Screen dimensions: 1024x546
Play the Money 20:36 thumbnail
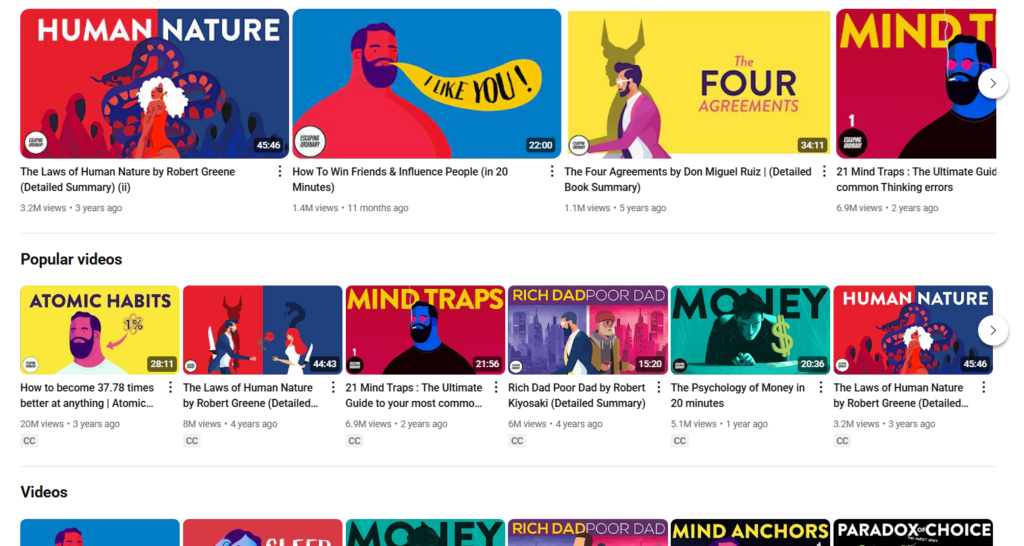[750, 330]
